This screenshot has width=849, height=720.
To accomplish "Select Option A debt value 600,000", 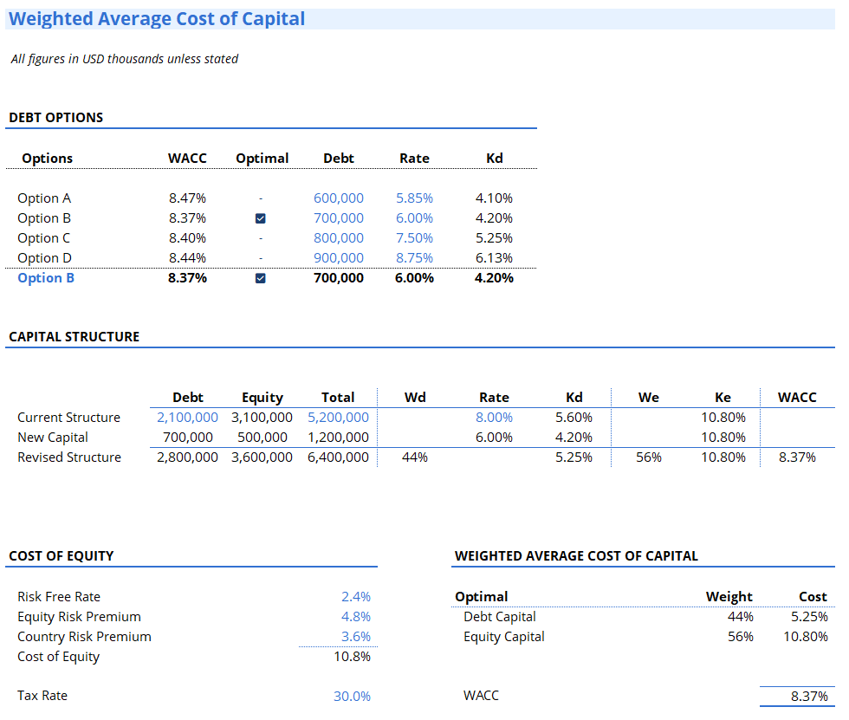I will [x=339, y=199].
